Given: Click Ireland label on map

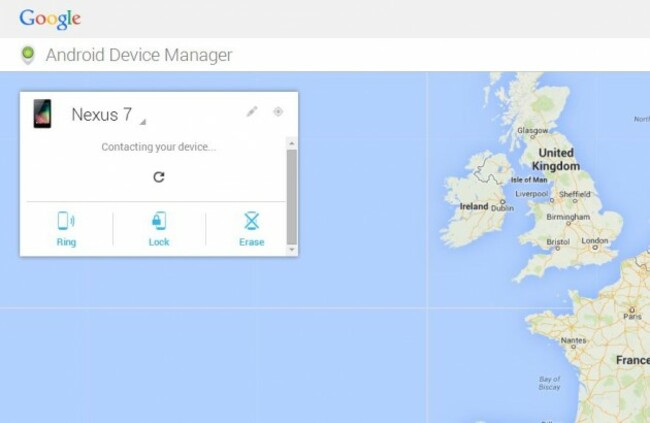Looking at the screenshot, I should (x=474, y=206).
